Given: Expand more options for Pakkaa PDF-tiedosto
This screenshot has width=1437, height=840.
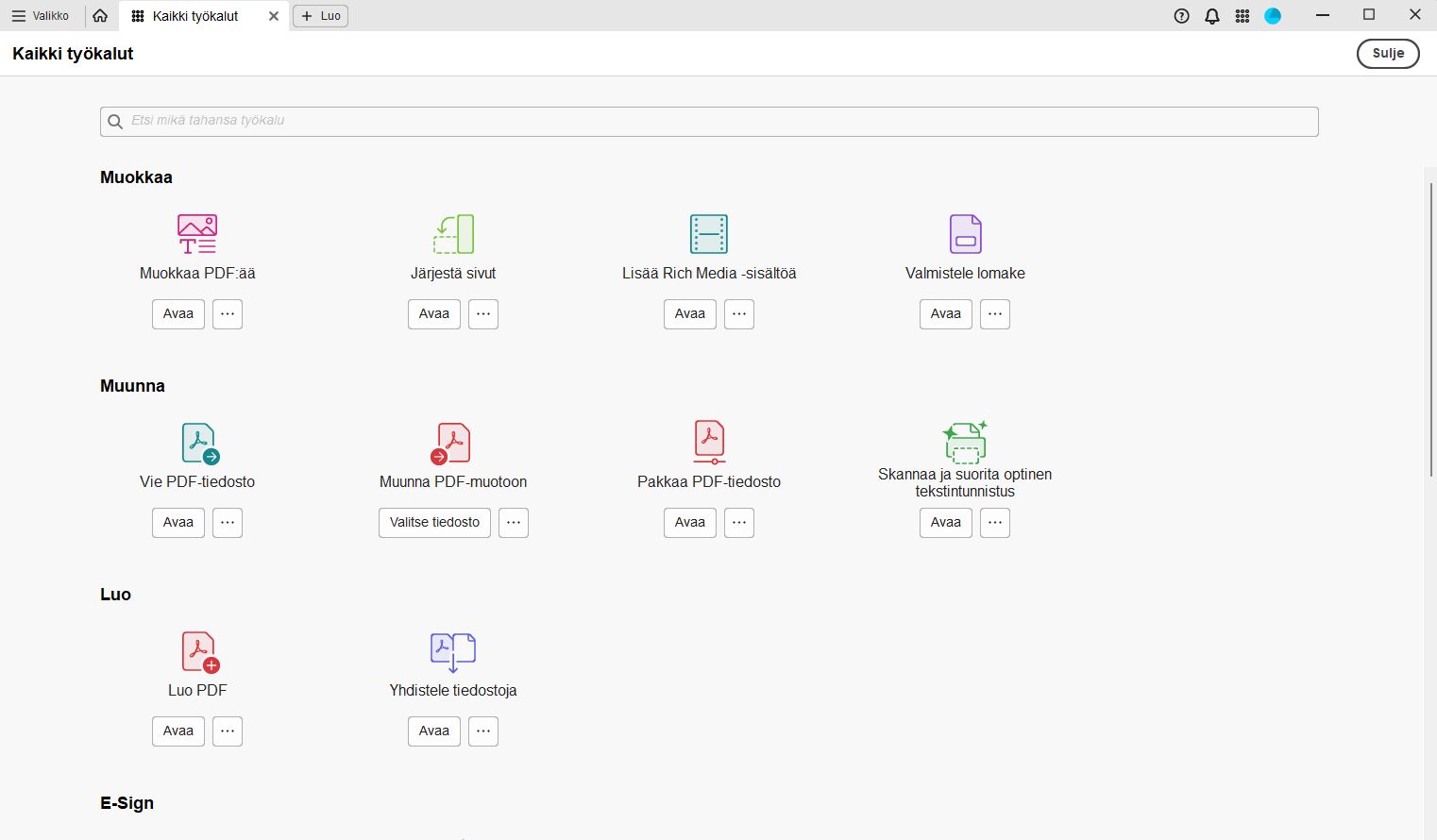Looking at the screenshot, I should pyautogui.click(x=739, y=523).
